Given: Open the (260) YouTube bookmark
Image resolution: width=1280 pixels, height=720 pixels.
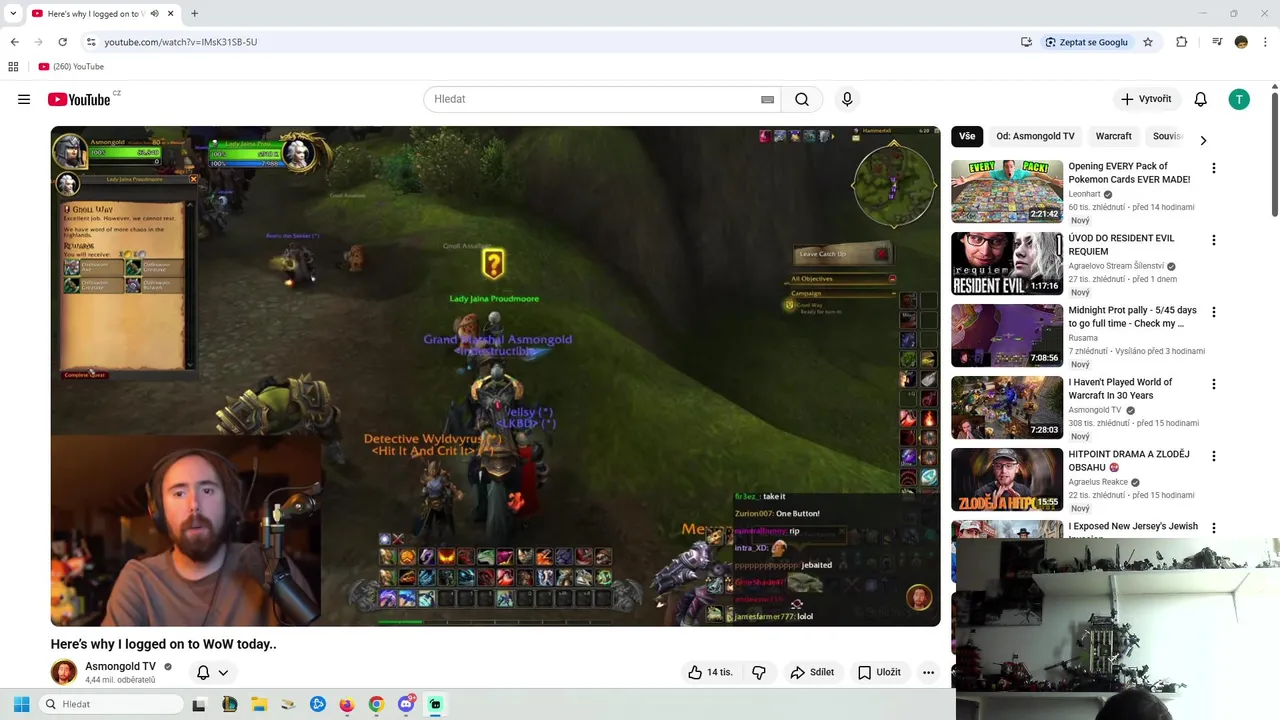Looking at the screenshot, I should coord(71,67).
